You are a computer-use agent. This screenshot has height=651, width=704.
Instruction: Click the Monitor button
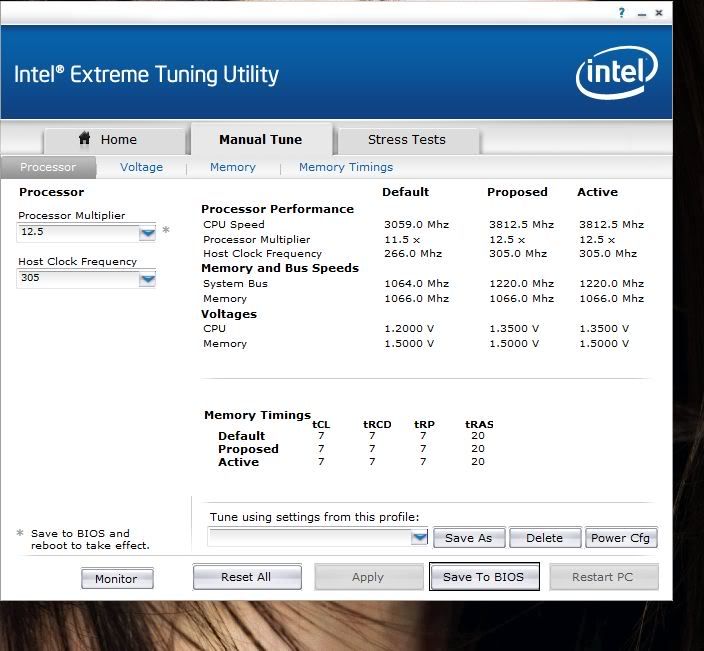[117, 578]
